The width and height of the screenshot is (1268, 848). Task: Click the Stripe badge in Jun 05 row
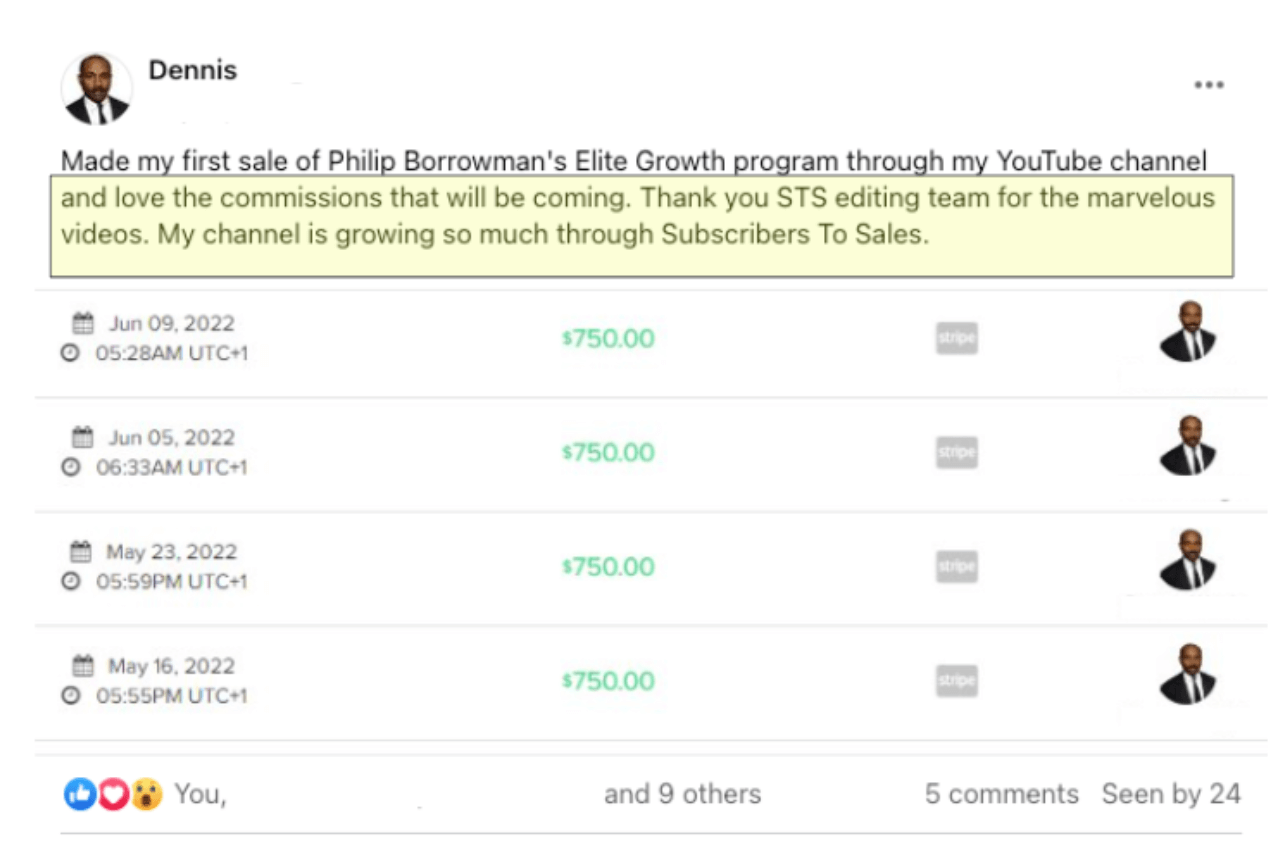pyautogui.click(x=956, y=452)
